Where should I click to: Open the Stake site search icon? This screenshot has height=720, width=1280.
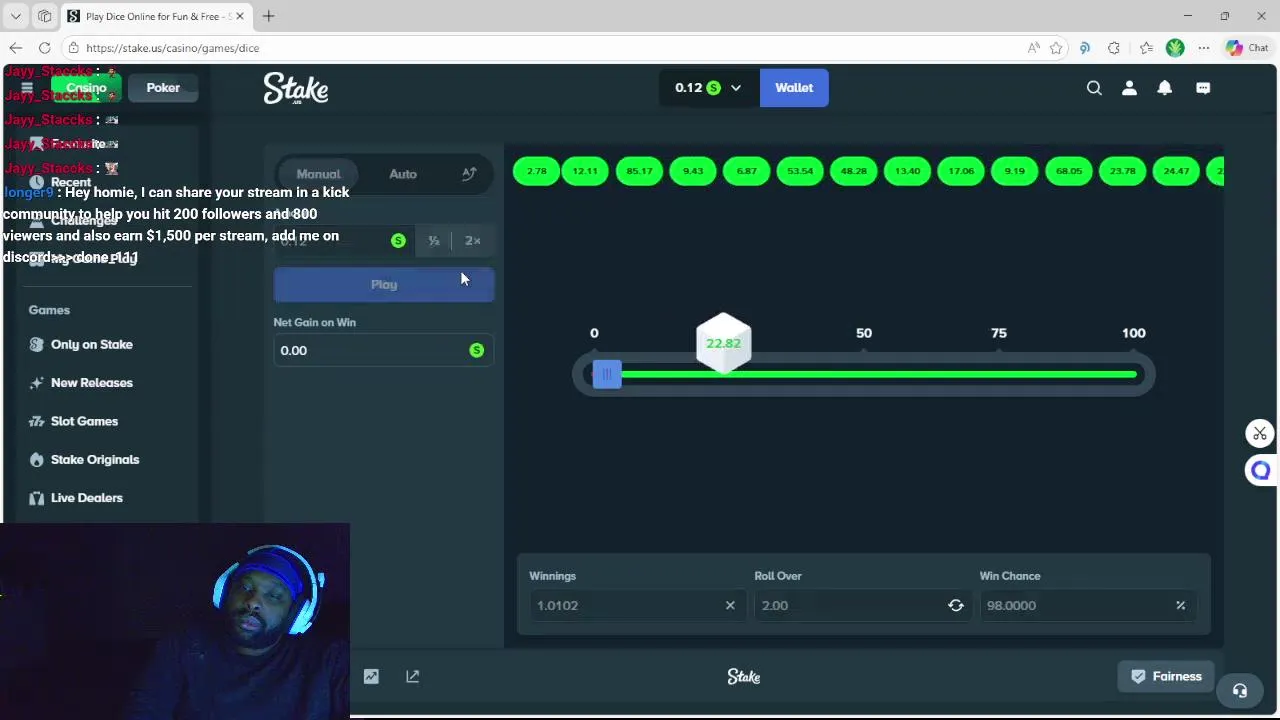click(x=1094, y=88)
